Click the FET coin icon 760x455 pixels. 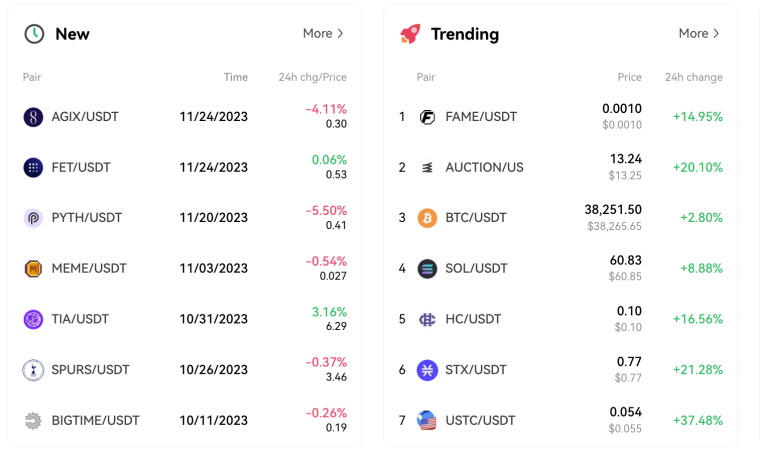(x=33, y=168)
